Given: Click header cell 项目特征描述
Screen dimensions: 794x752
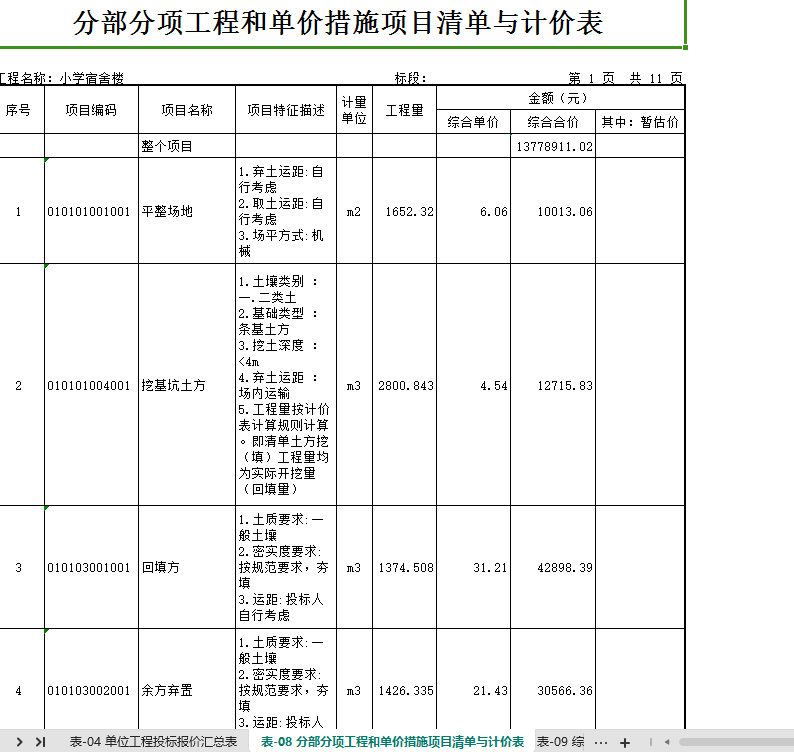Looking at the screenshot, I should [286, 110].
